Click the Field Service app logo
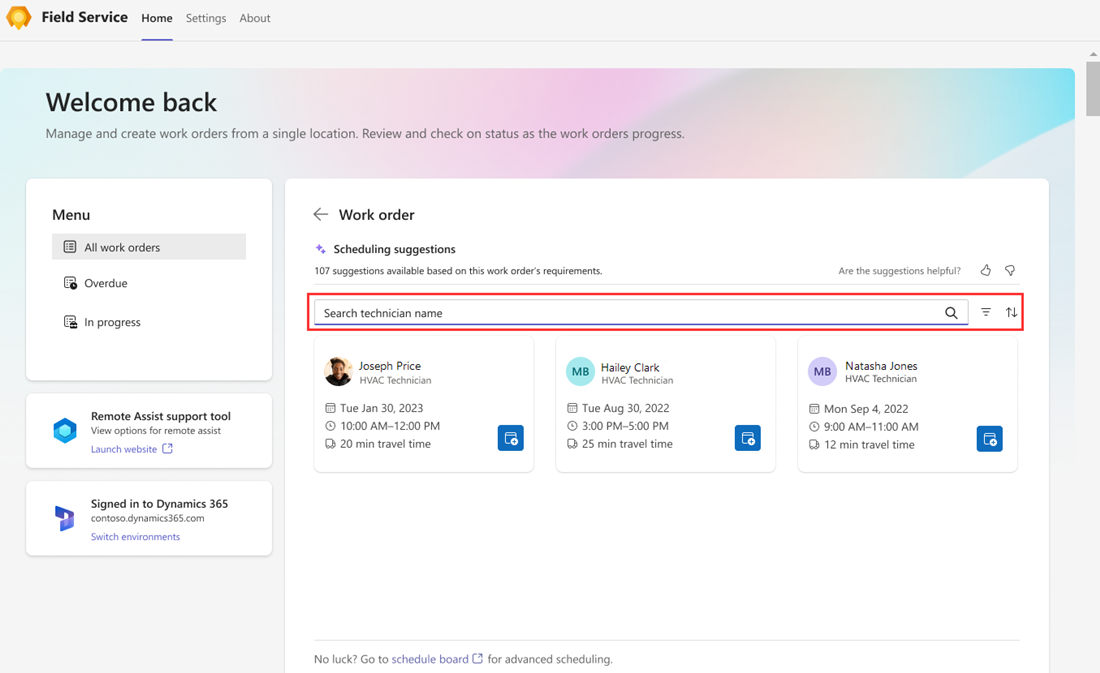 pyautogui.click(x=19, y=18)
